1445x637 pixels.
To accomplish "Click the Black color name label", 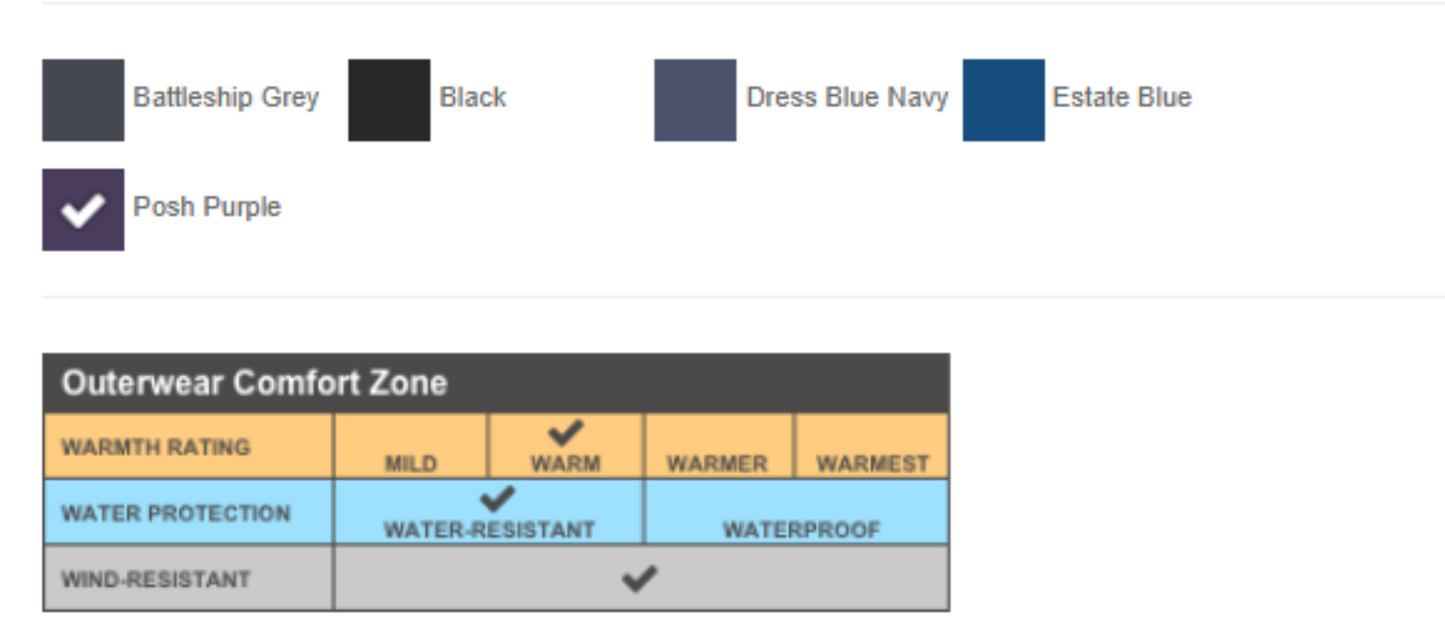I will pos(473,97).
